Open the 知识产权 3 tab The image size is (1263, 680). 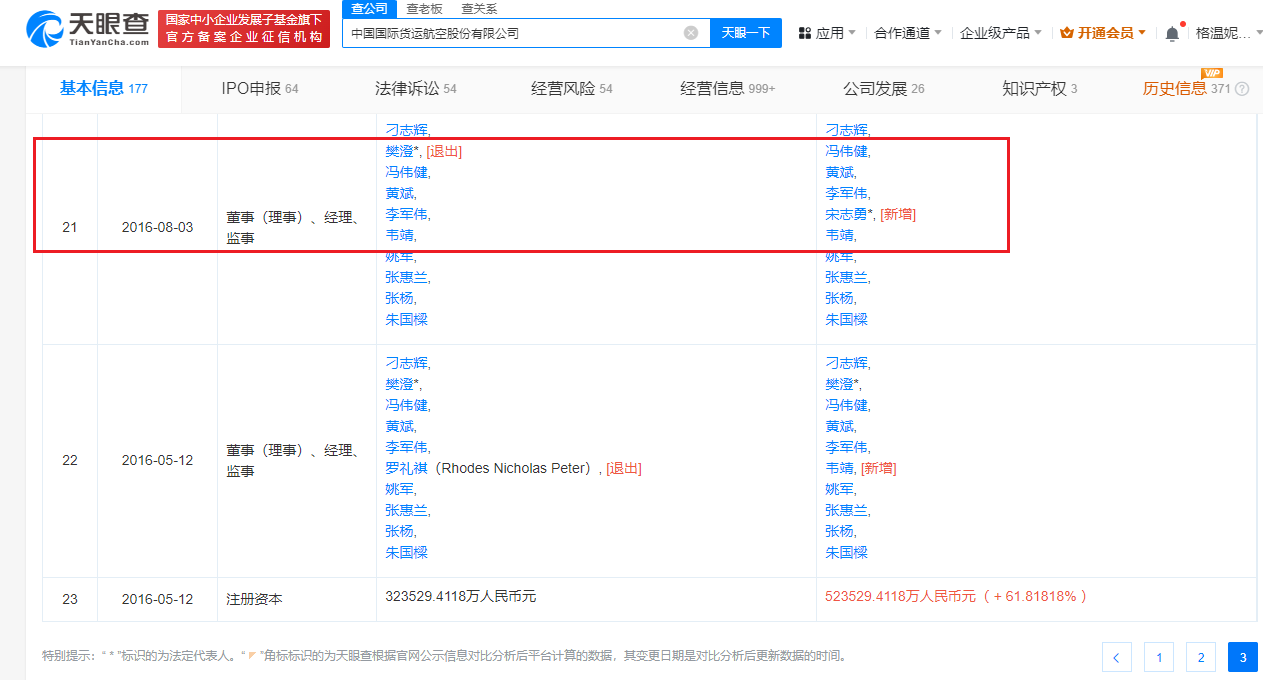pos(1040,89)
